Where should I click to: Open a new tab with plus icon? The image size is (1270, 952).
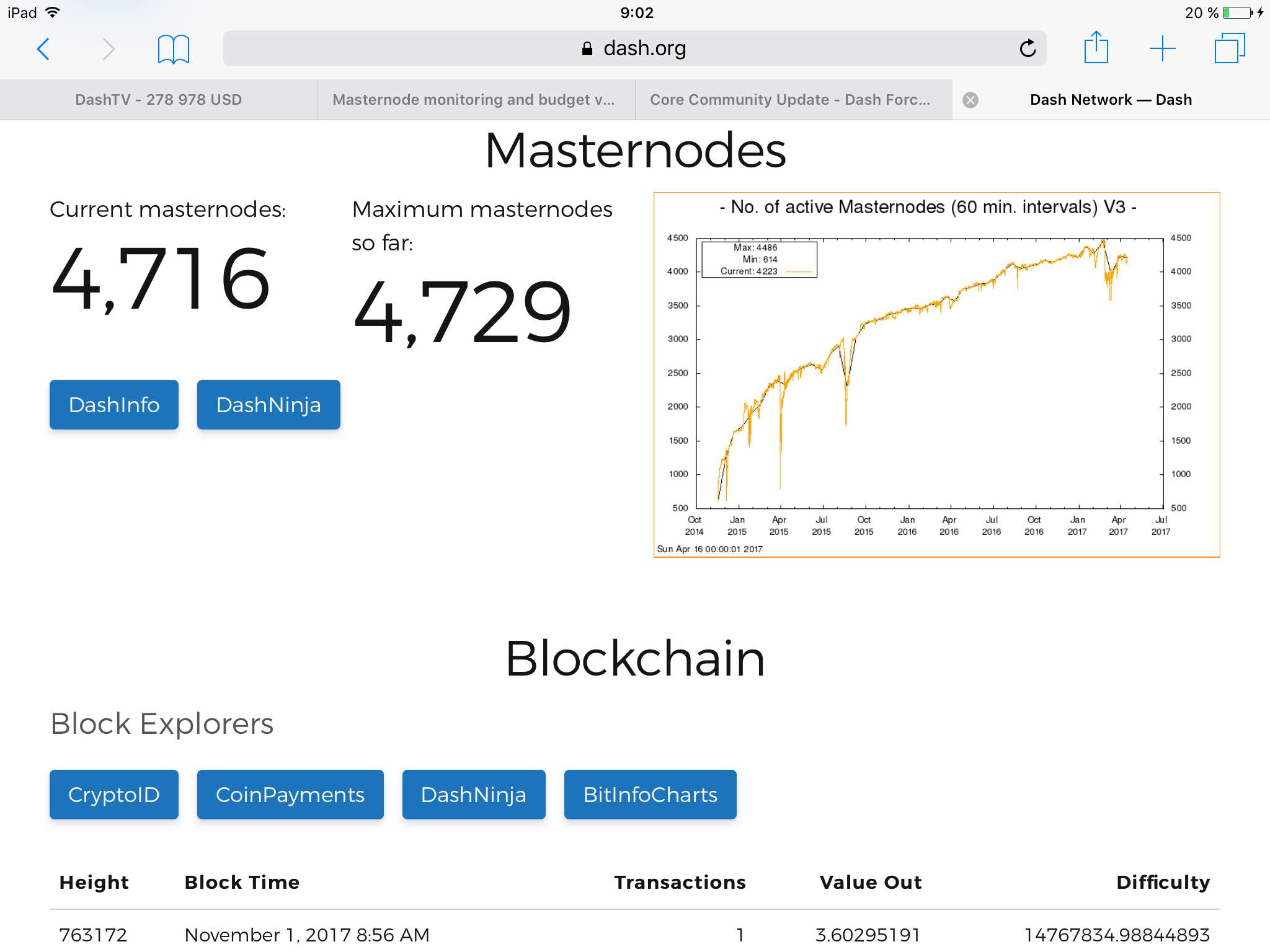click(1162, 48)
